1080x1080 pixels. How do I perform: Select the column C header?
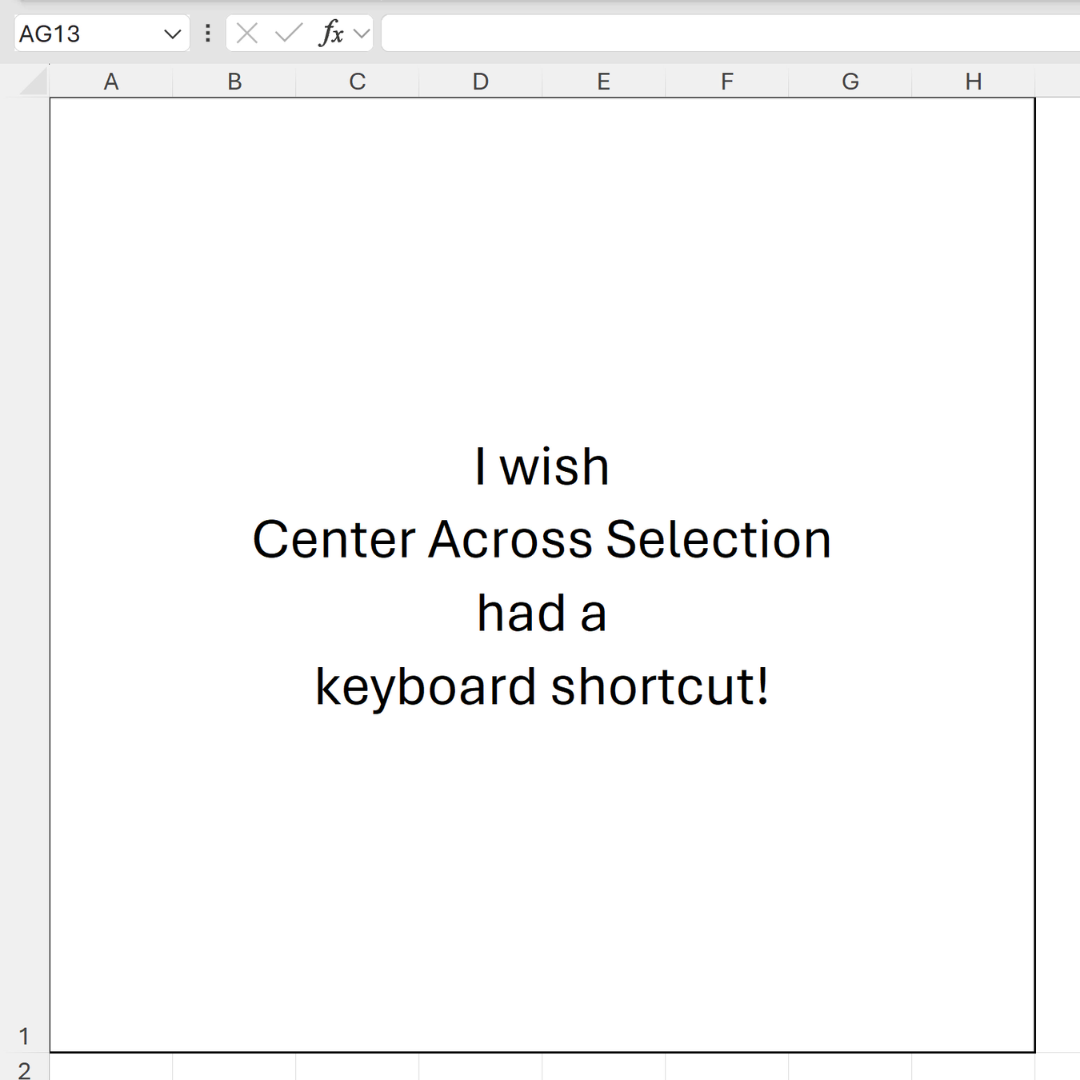click(357, 82)
